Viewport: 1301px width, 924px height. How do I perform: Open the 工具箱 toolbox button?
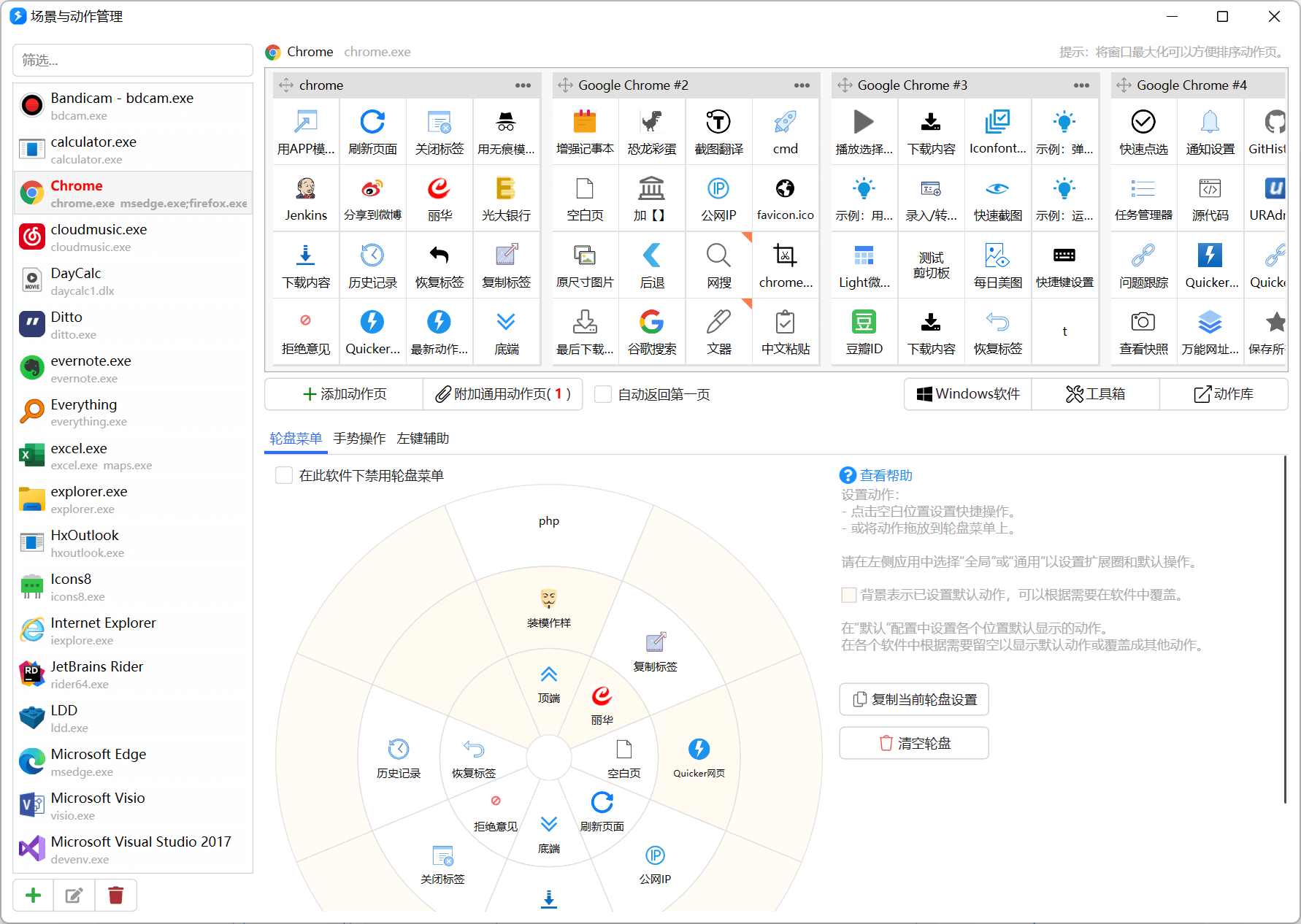(1095, 394)
